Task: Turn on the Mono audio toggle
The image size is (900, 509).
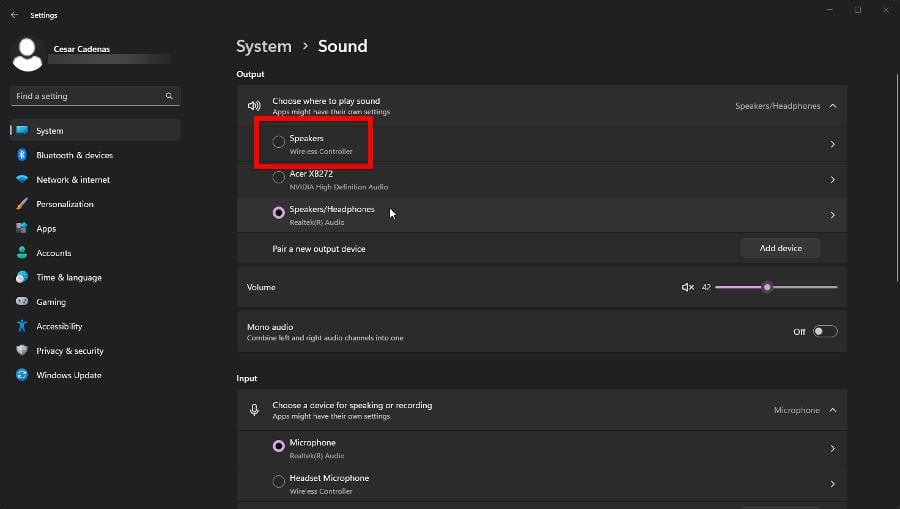Action: (x=824, y=331)
